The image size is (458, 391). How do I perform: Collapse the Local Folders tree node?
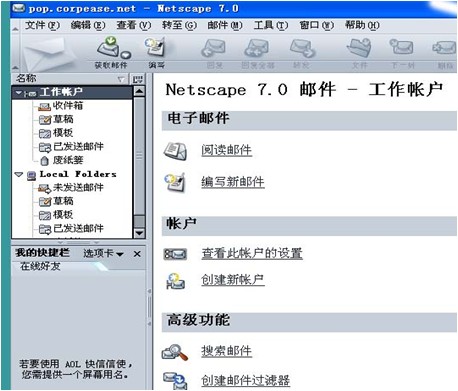click(19, 174)
